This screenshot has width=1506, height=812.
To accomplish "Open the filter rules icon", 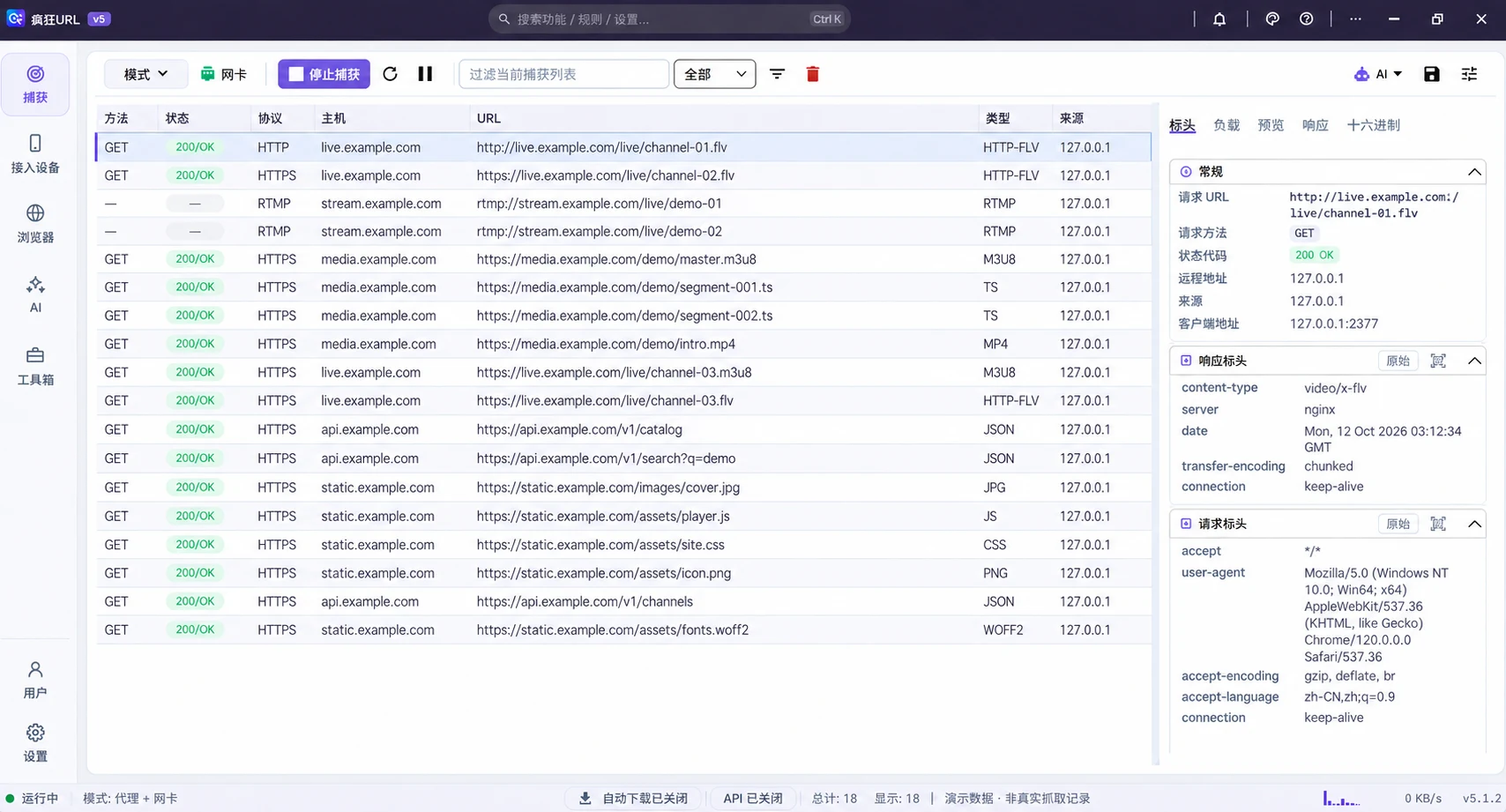I will click(x=777, y=74).
